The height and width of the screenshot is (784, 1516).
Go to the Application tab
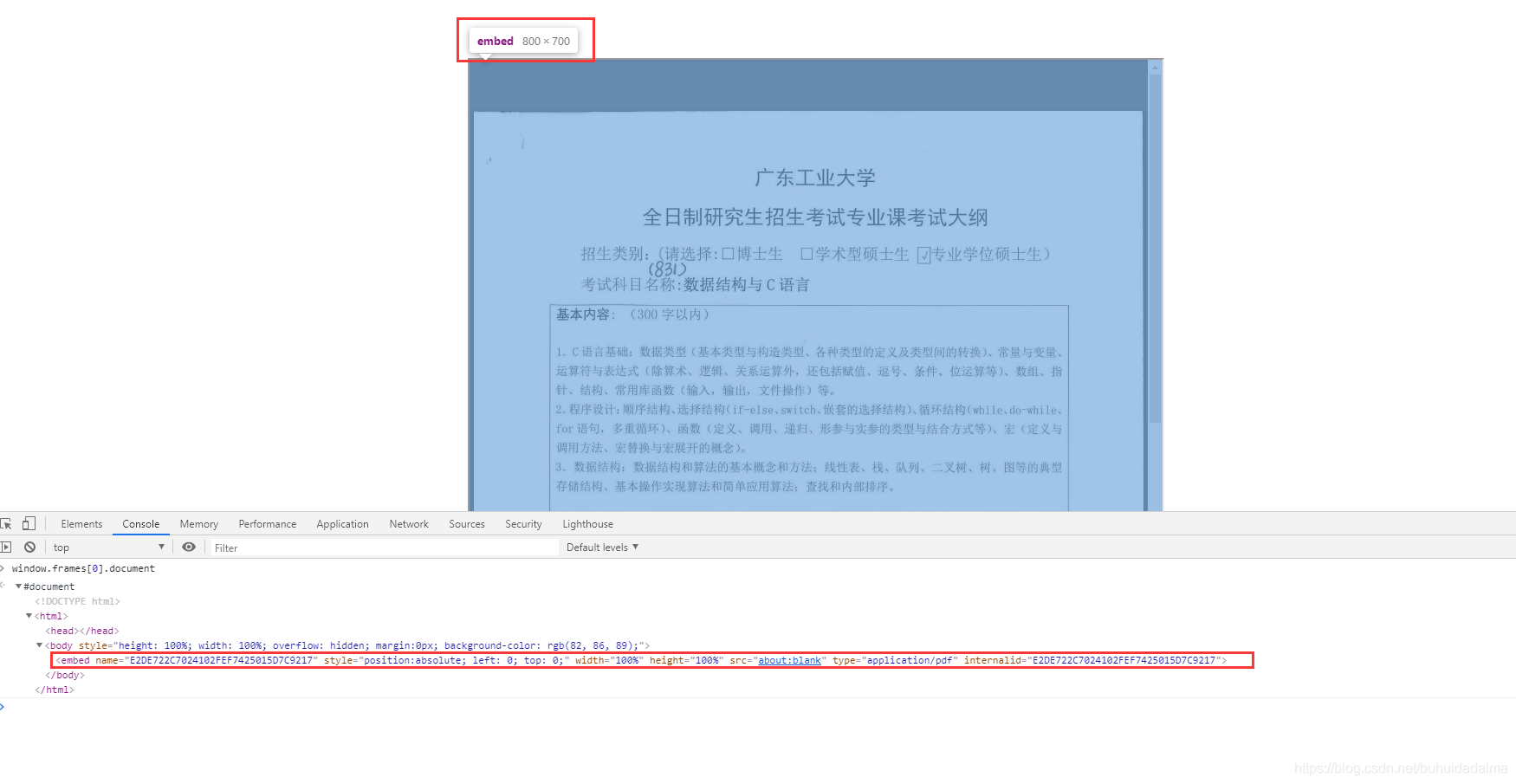pyautogui.click(x=343, y=524)
